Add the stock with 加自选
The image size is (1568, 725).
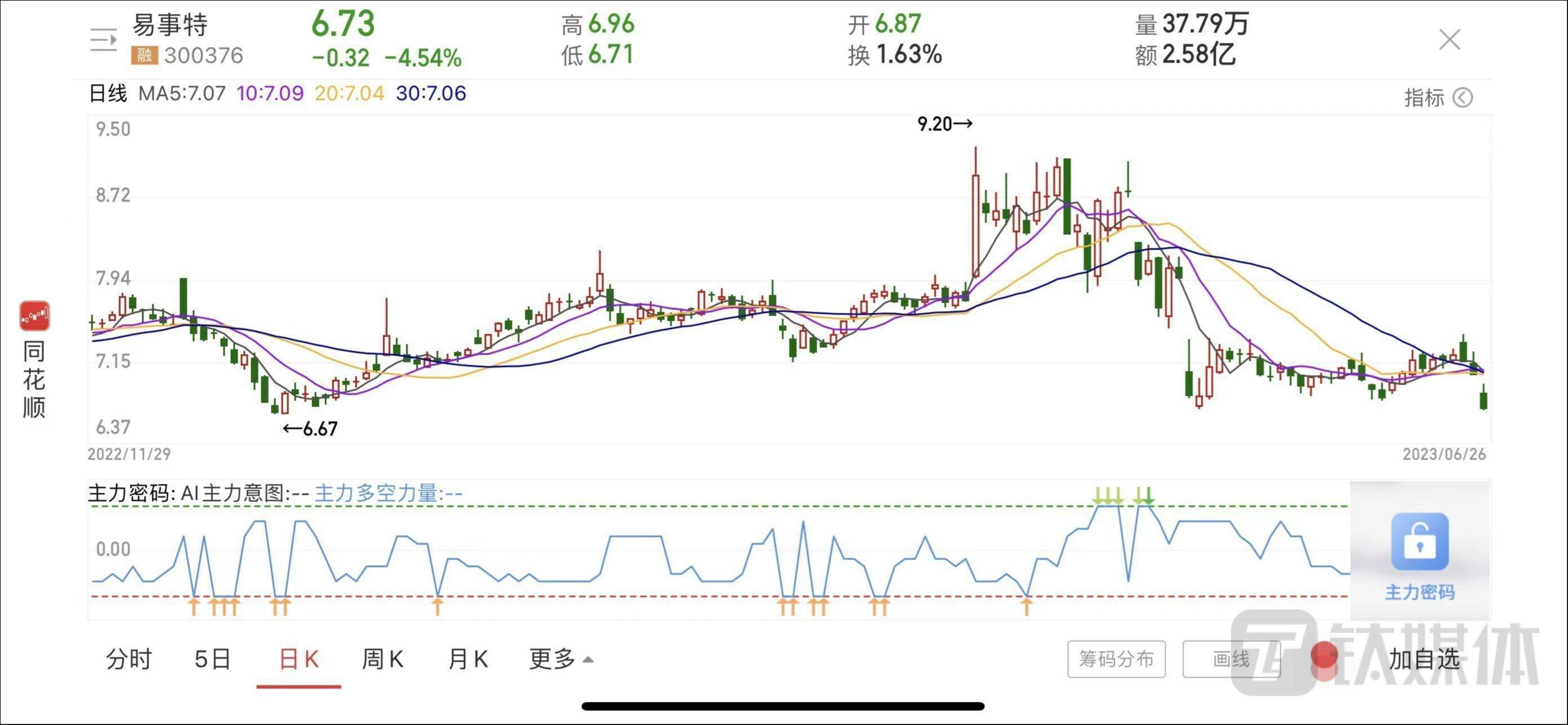(1424, 660)
